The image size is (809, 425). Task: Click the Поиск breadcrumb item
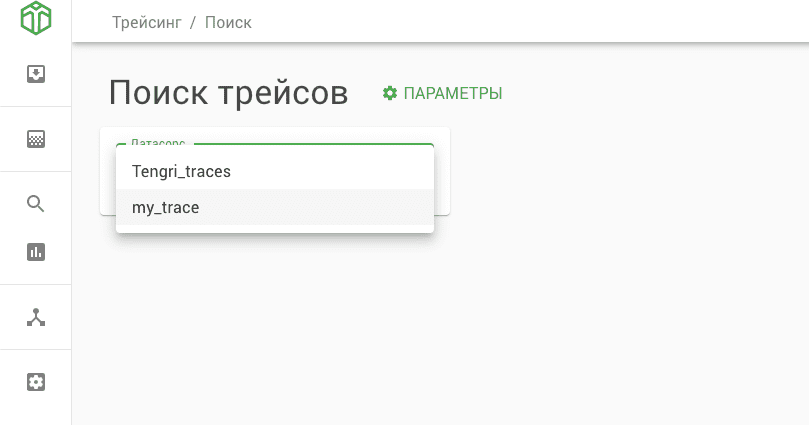pyautogui.click(x=228, y=22)
